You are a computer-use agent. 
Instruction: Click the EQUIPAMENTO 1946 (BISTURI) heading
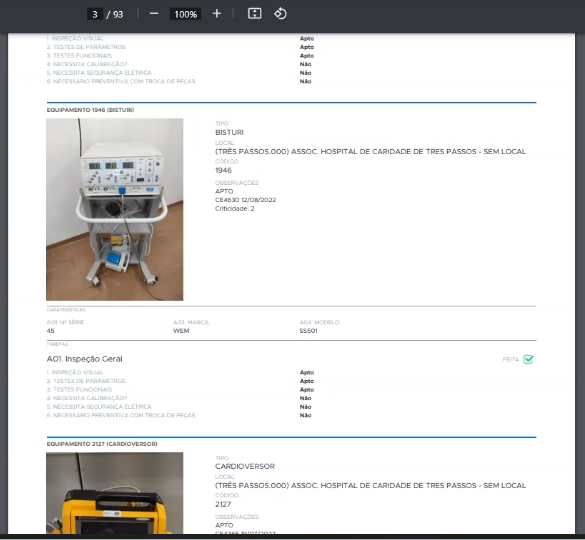click(x=90, y=110)
